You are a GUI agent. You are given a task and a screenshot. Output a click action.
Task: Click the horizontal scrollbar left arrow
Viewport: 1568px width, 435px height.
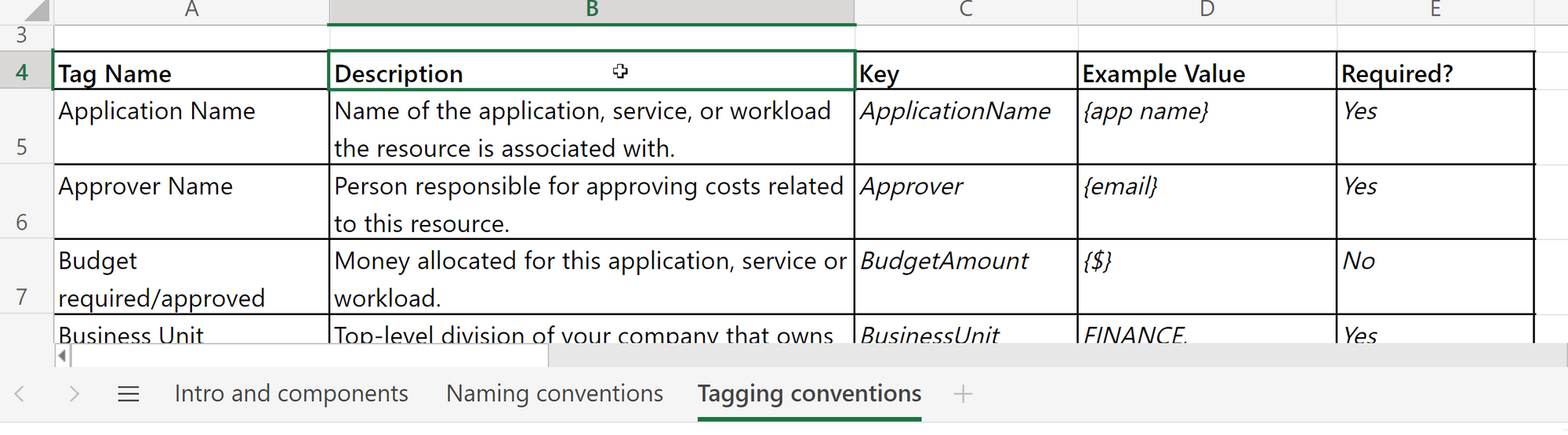(62, 357)
